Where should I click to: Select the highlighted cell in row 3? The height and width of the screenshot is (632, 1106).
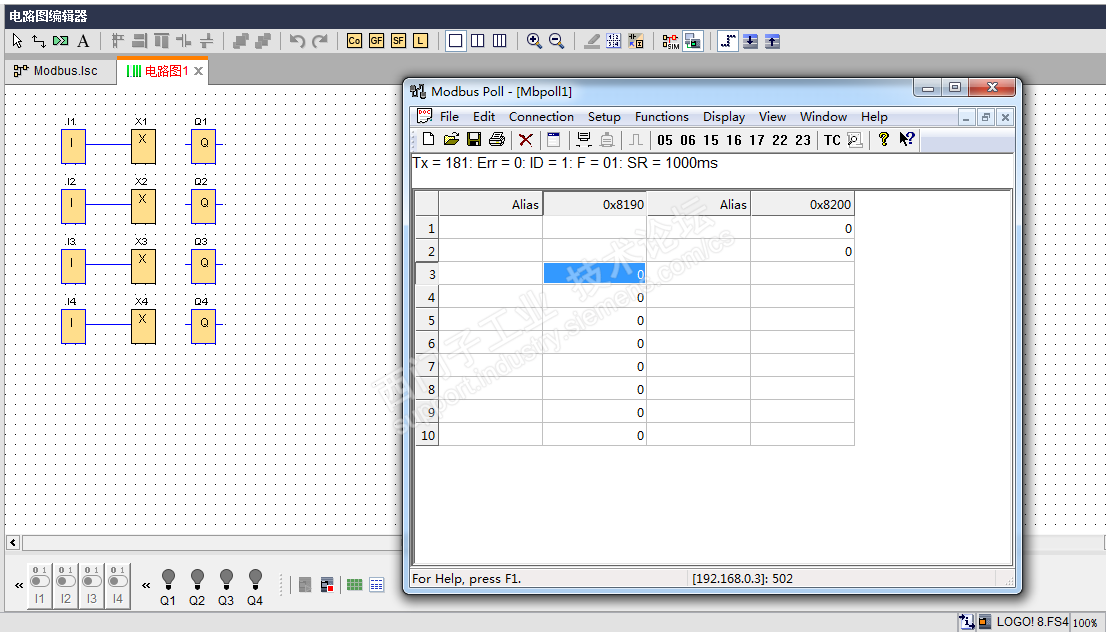pyautogui.click(x=595, y=274)
